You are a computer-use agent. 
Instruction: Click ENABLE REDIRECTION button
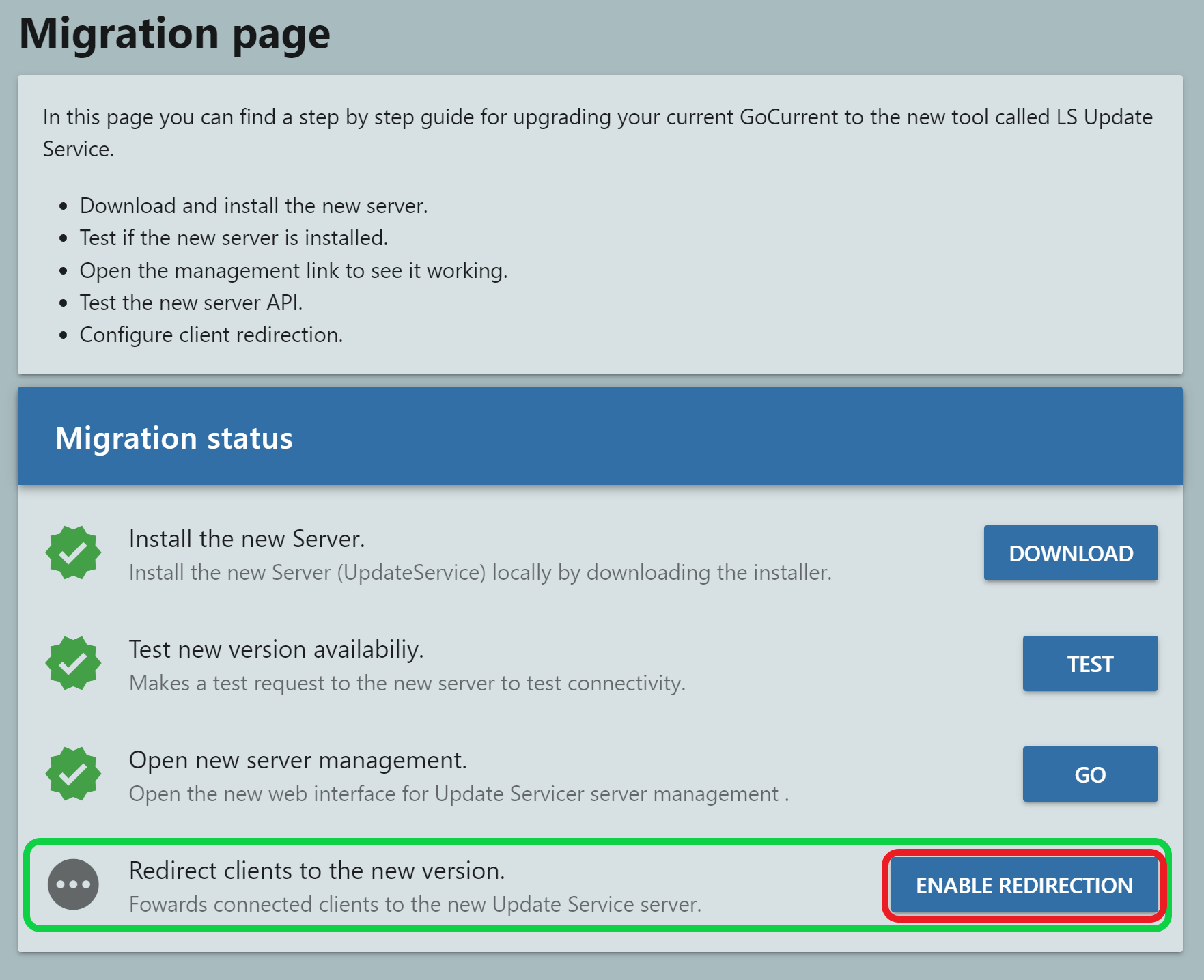[x=1024, y=885]
